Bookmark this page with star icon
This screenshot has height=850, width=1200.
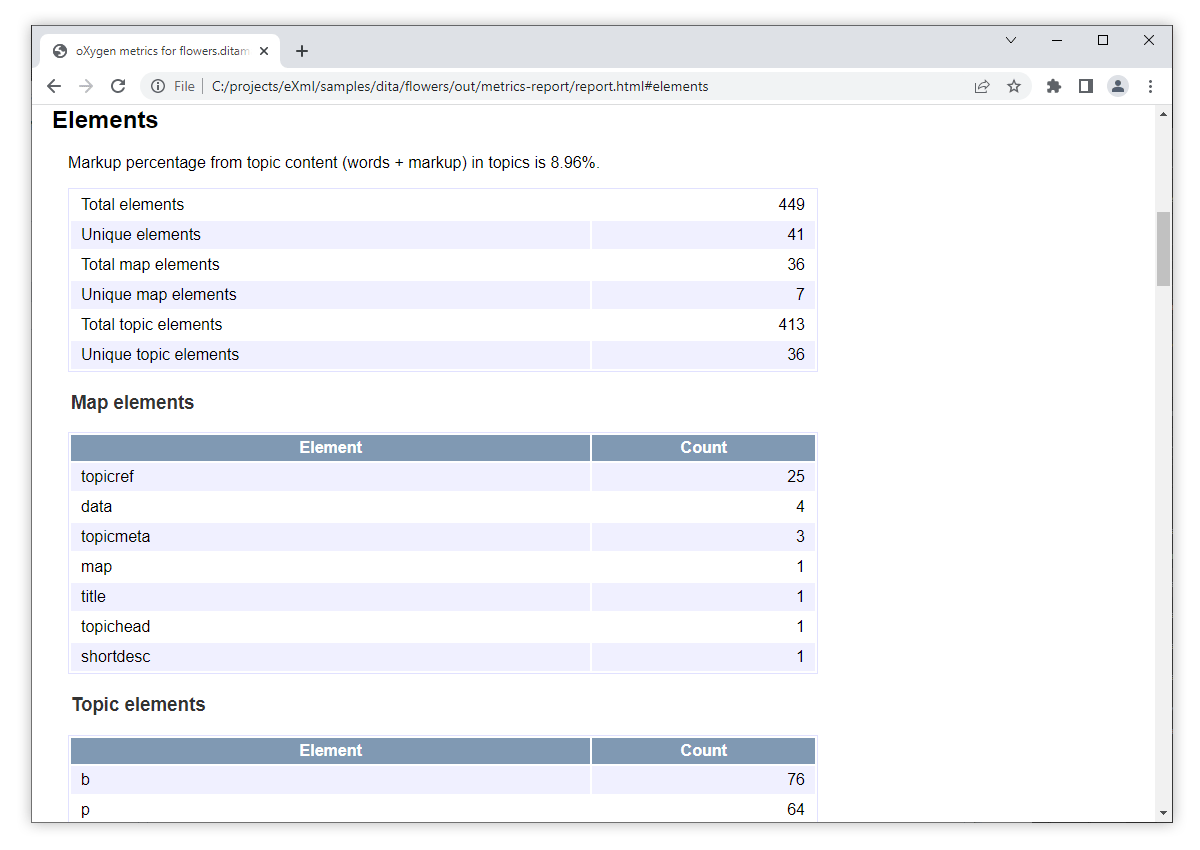[x=1014, y=86]
